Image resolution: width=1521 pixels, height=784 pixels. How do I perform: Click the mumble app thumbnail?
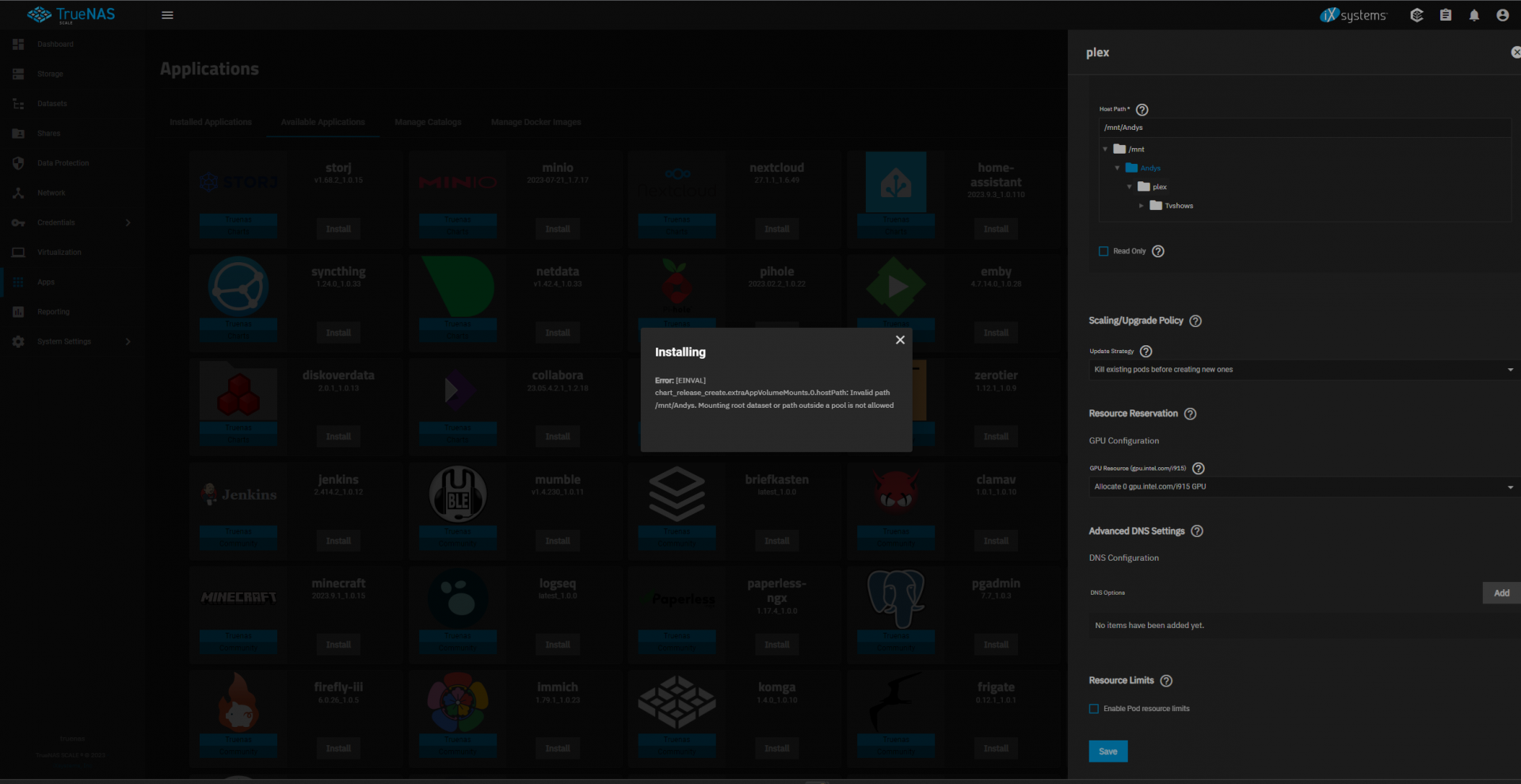point(458,494)
